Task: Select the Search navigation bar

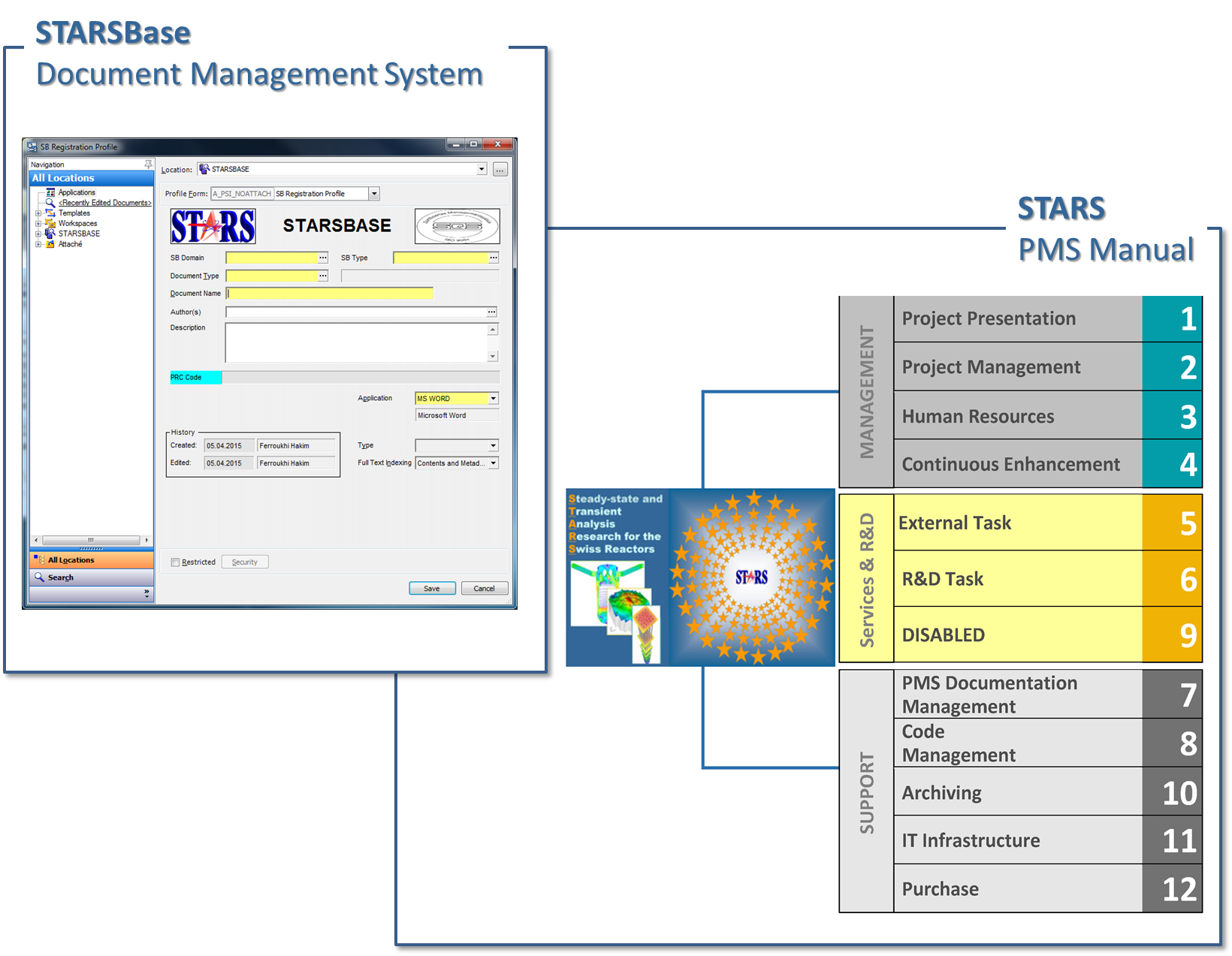Action: (x=92, y=578)
